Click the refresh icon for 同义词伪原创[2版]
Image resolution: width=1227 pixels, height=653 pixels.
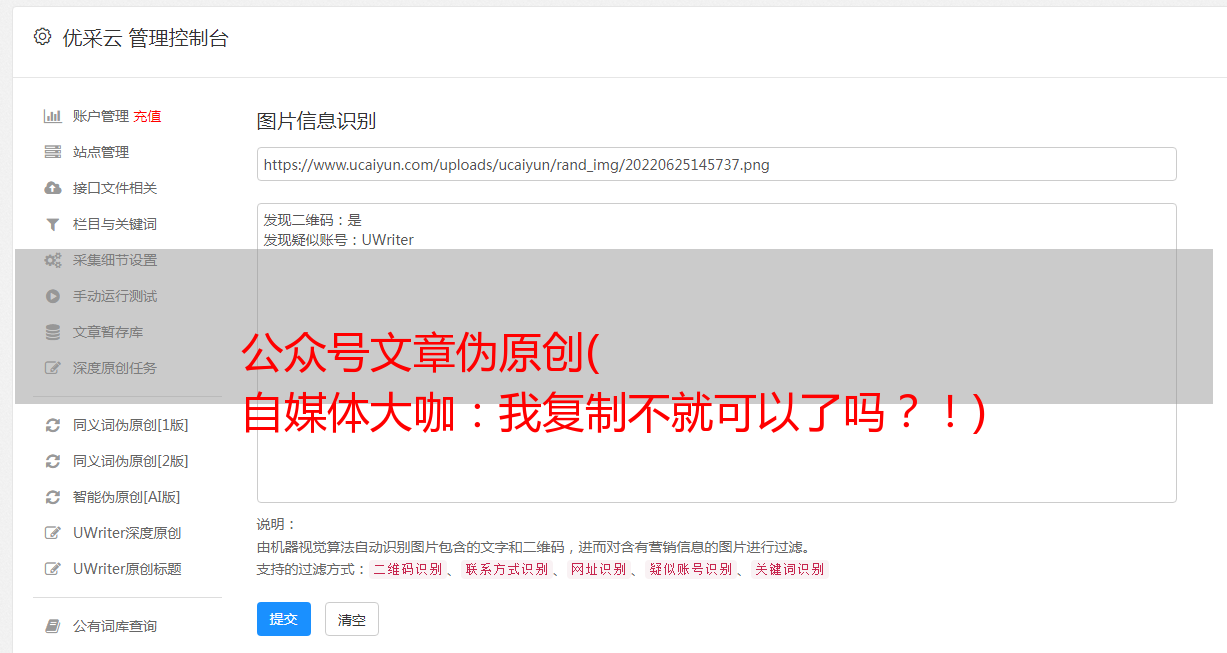53,461
